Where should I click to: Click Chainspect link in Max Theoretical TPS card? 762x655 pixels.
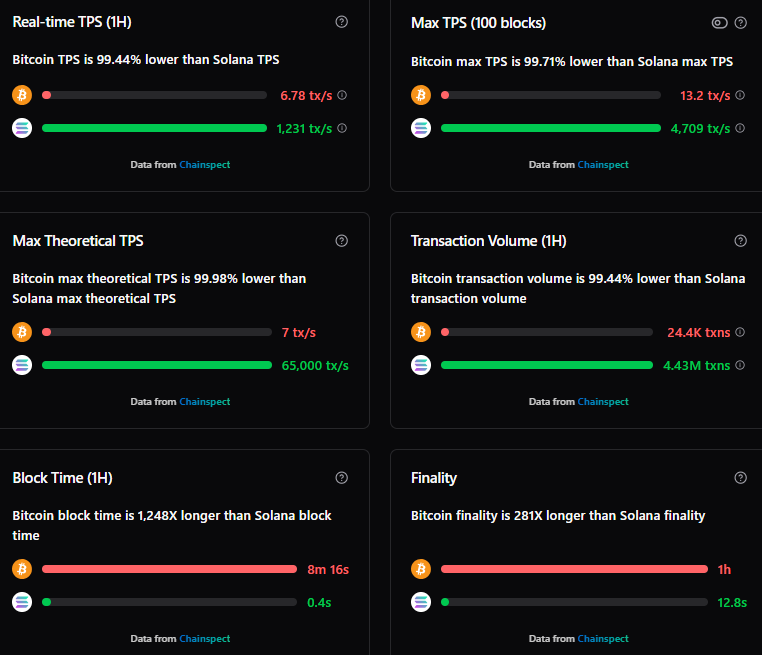click(x=205, y=402)
